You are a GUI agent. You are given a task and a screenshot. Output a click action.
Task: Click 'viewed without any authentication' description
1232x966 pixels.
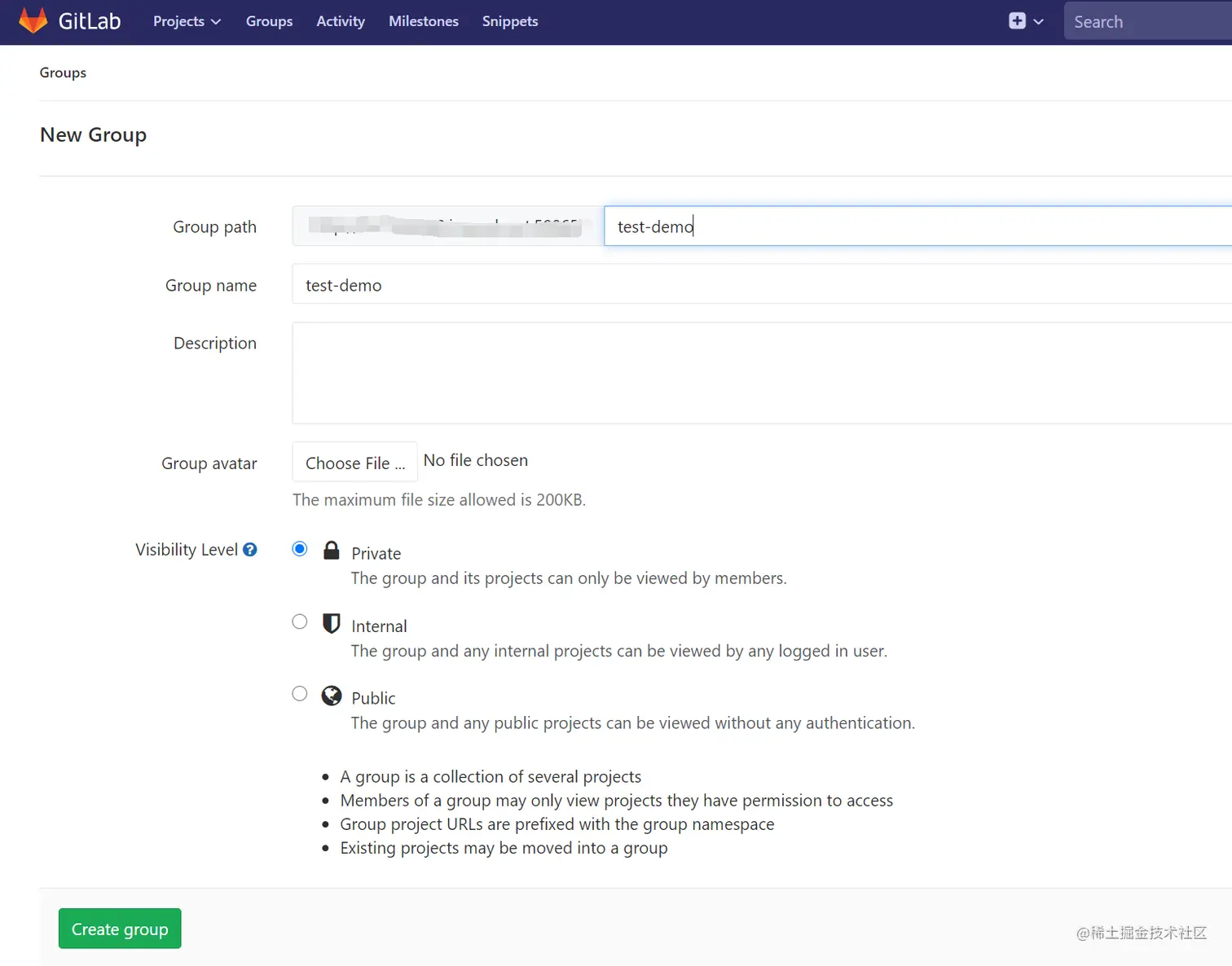(x=633, y=723)
